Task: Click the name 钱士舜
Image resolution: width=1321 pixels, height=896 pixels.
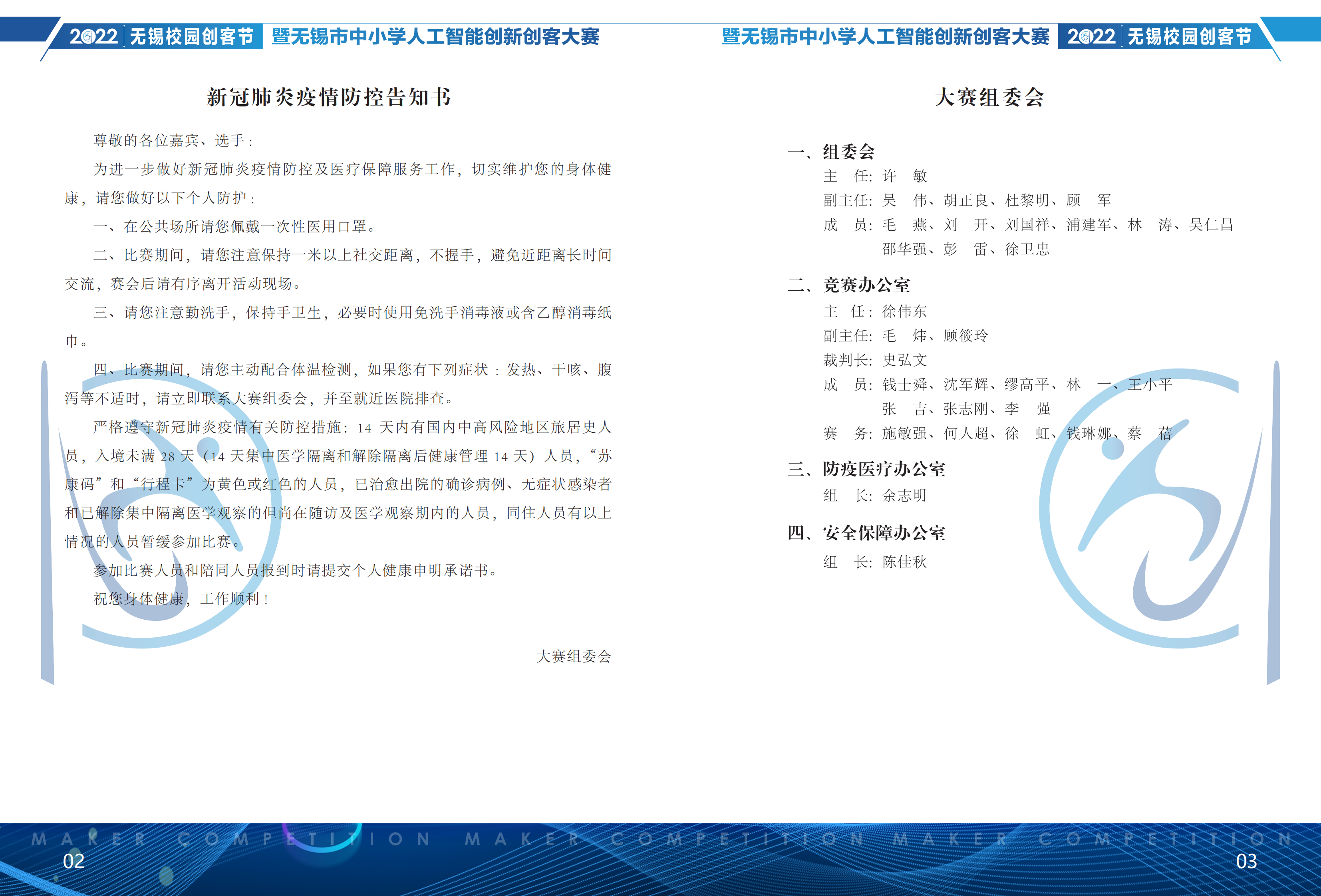Action: [x=905, y=385]
